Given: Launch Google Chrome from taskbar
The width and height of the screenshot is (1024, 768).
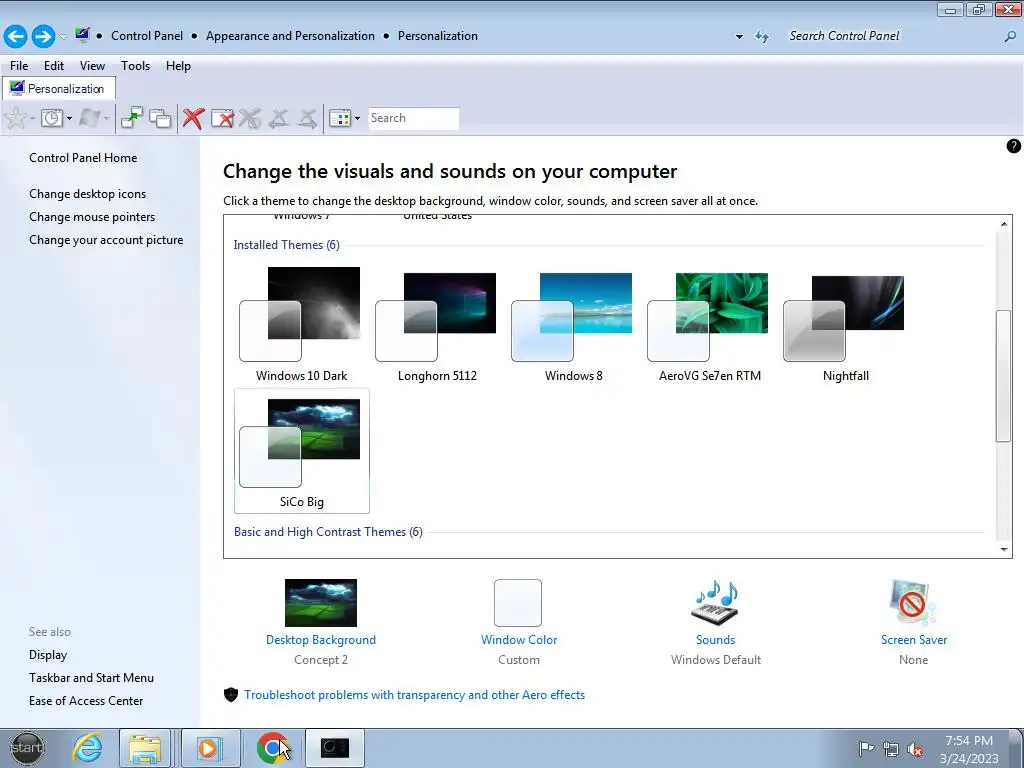Looking at the screenshot, I should (x=272, y=748).
